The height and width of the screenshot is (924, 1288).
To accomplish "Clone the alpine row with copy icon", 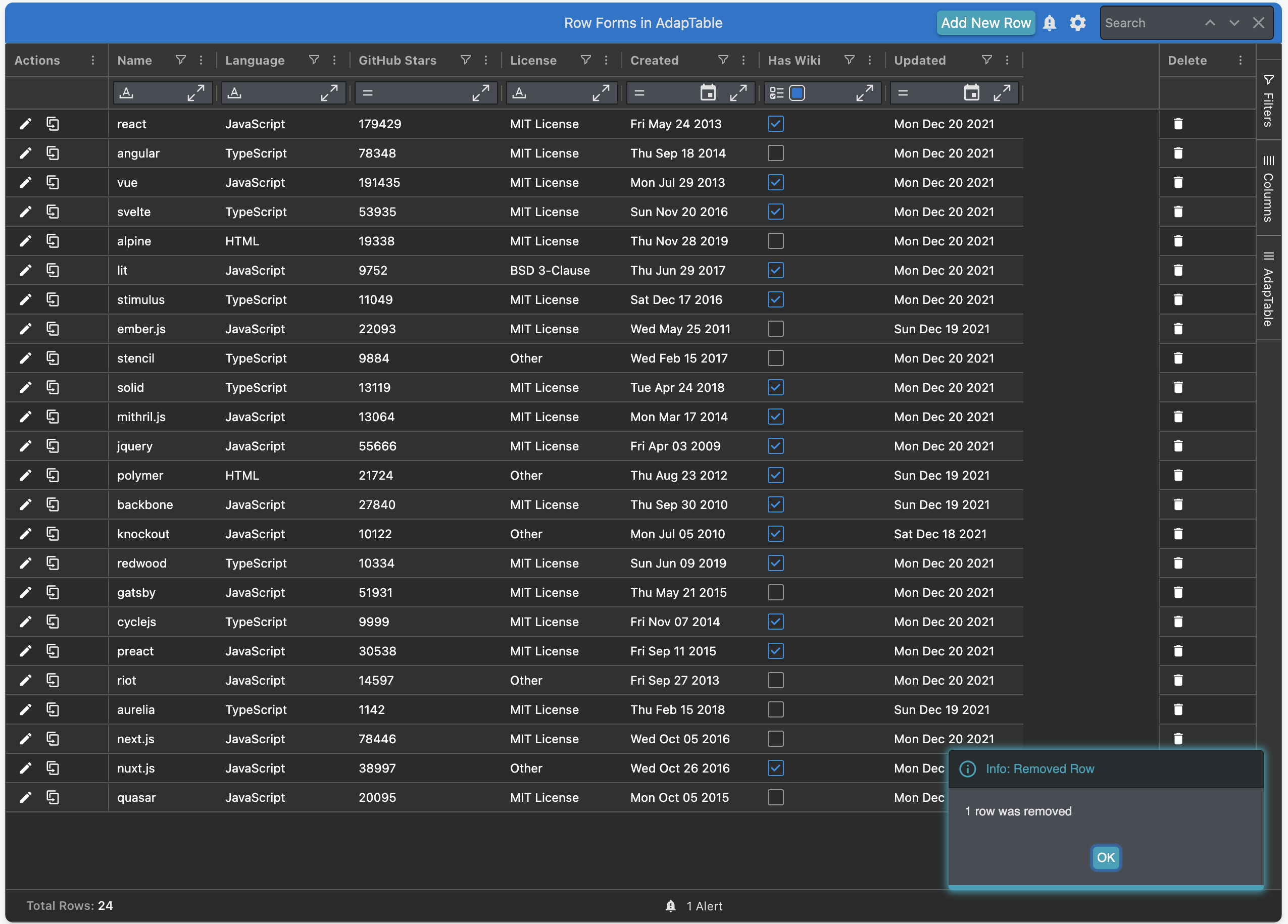I will [53, 241].
